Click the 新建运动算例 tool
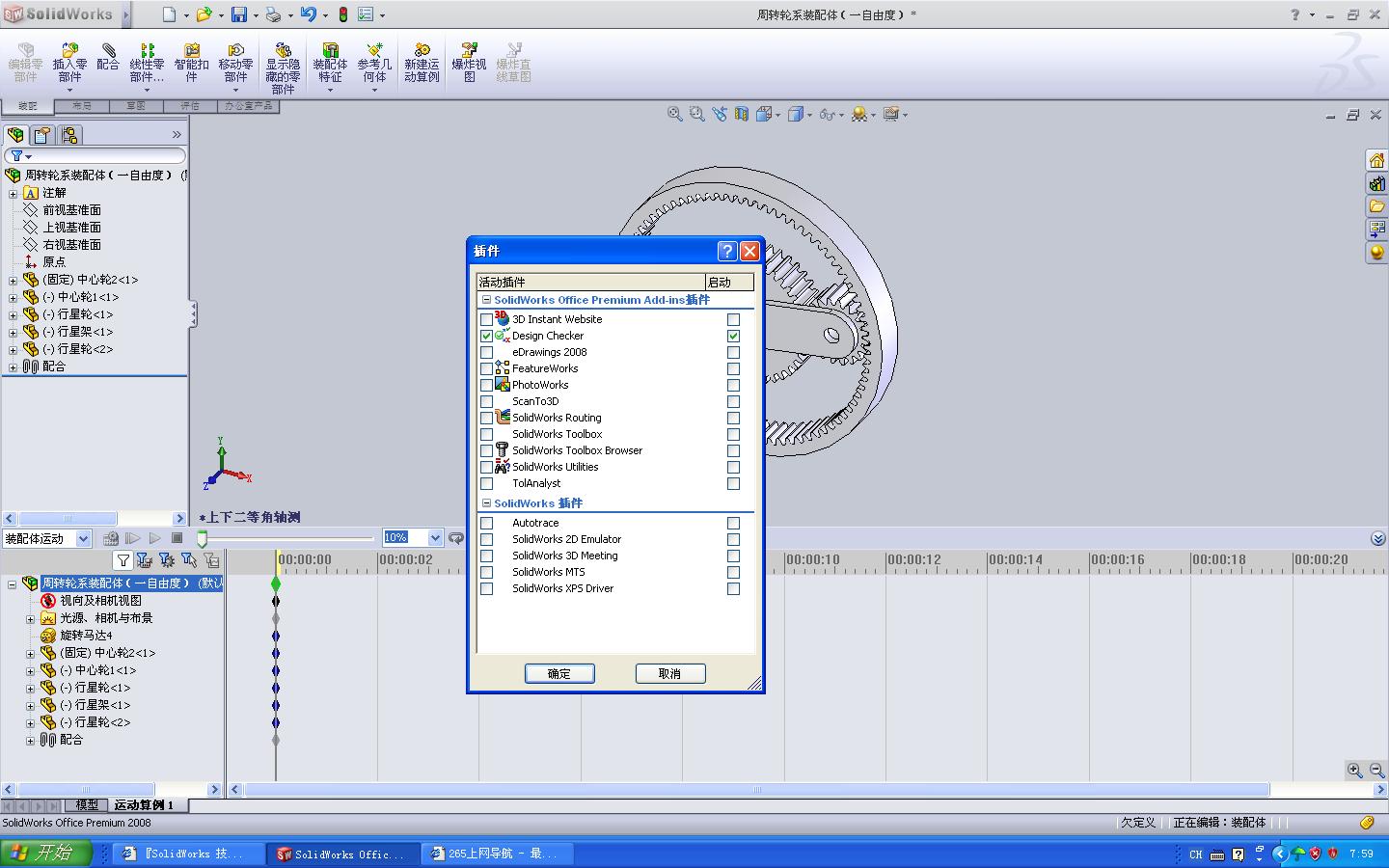 coord(422,63)
